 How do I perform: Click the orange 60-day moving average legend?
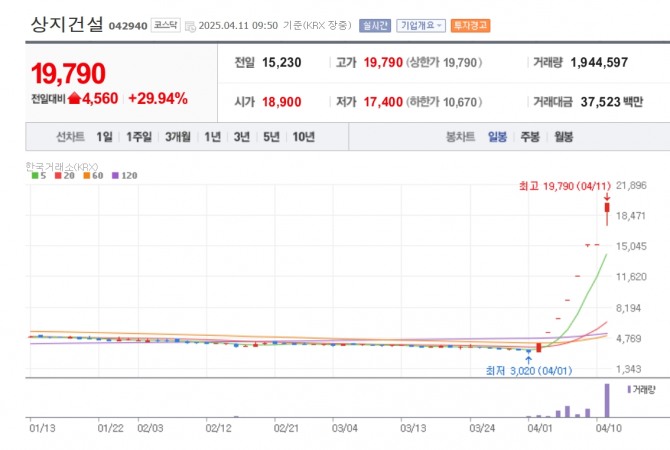(93, 176)
